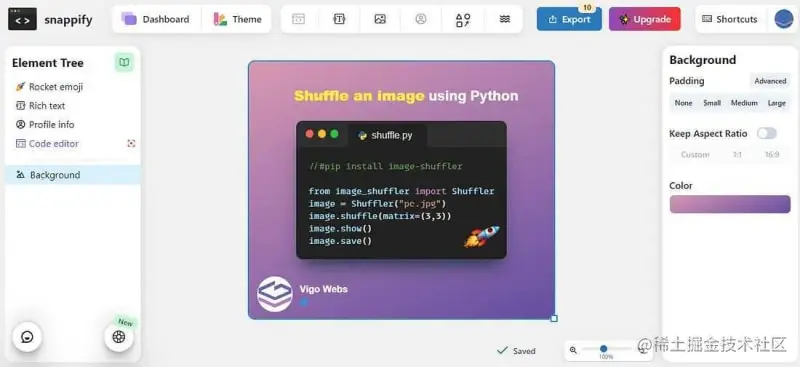
Task: Click the Python icon on shuffle.py tab
Action: click(x=363, y=135)
